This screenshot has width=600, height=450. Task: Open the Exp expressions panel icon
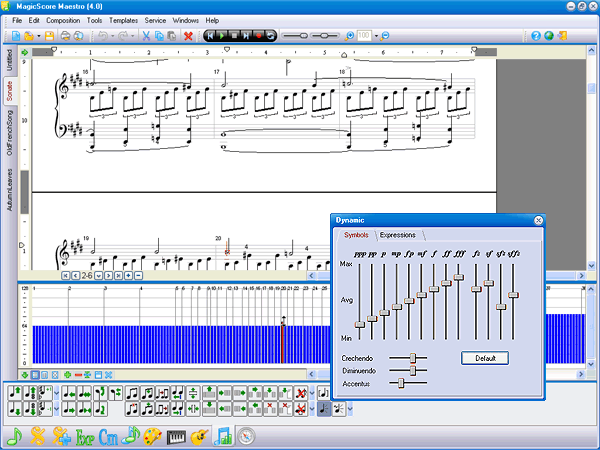pyautogui.click(x=85, y=437)
